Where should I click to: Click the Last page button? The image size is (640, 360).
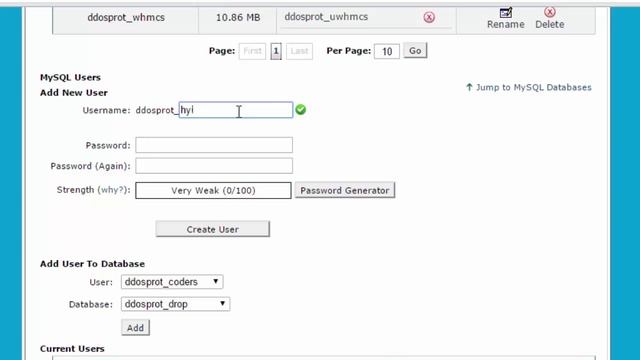point(300,51)
